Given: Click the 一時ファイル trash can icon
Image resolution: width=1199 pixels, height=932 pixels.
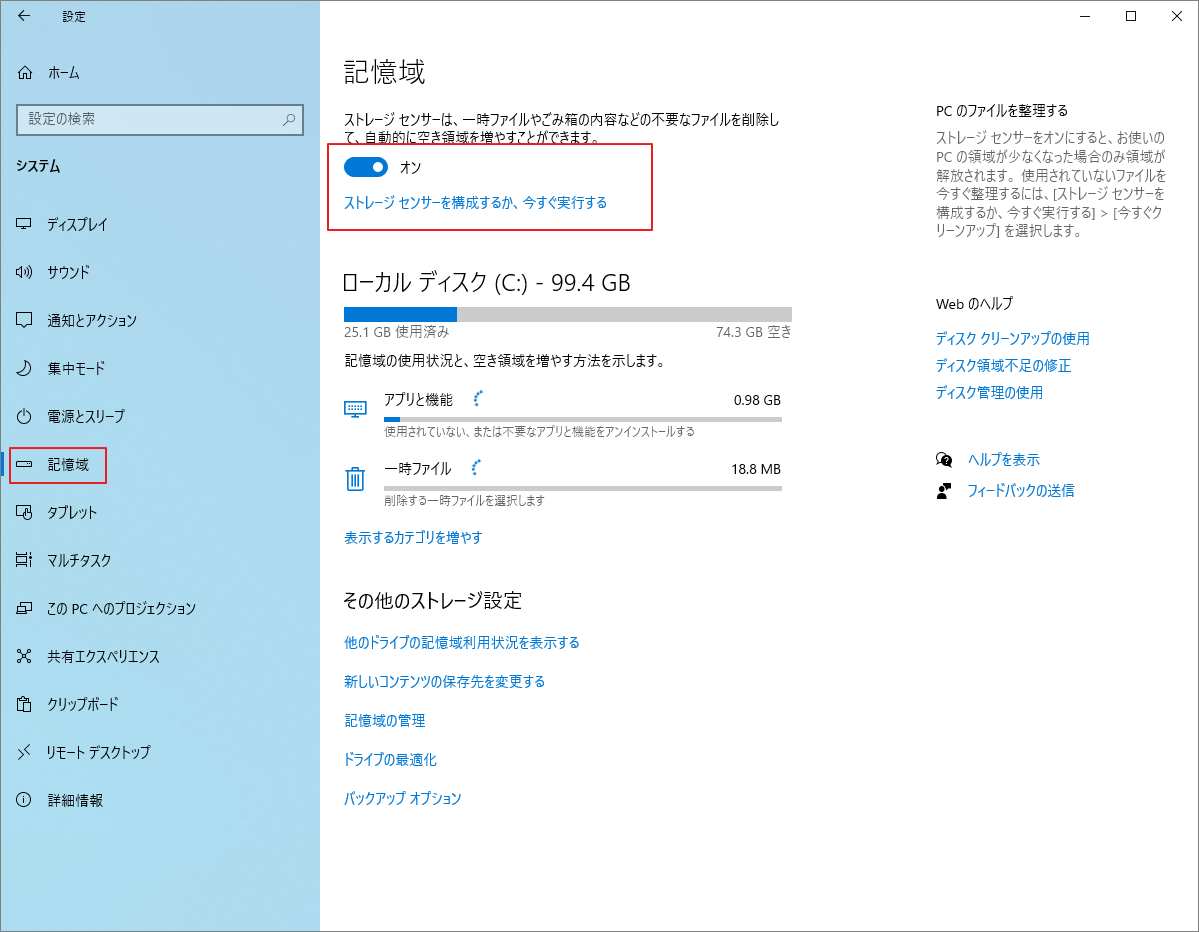Looking at the screenshot, I should 355,479.
